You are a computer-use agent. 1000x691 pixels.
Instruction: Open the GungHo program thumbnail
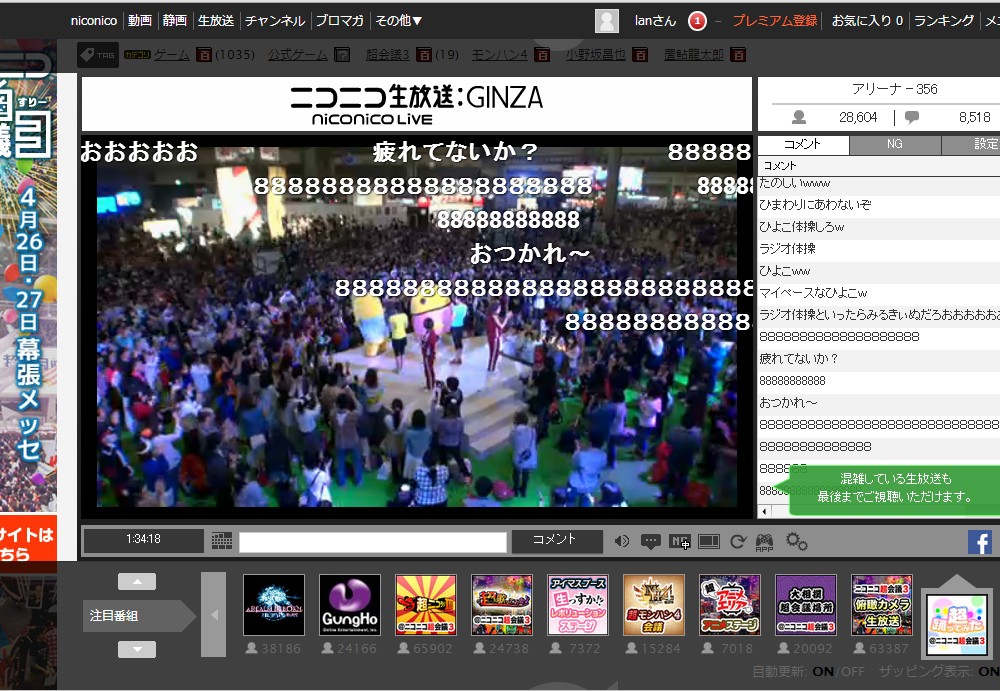click(350, 605)
